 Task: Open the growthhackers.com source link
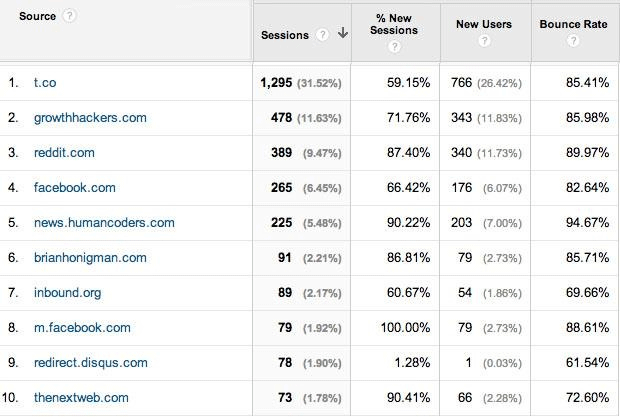click(x=90, y=118)
